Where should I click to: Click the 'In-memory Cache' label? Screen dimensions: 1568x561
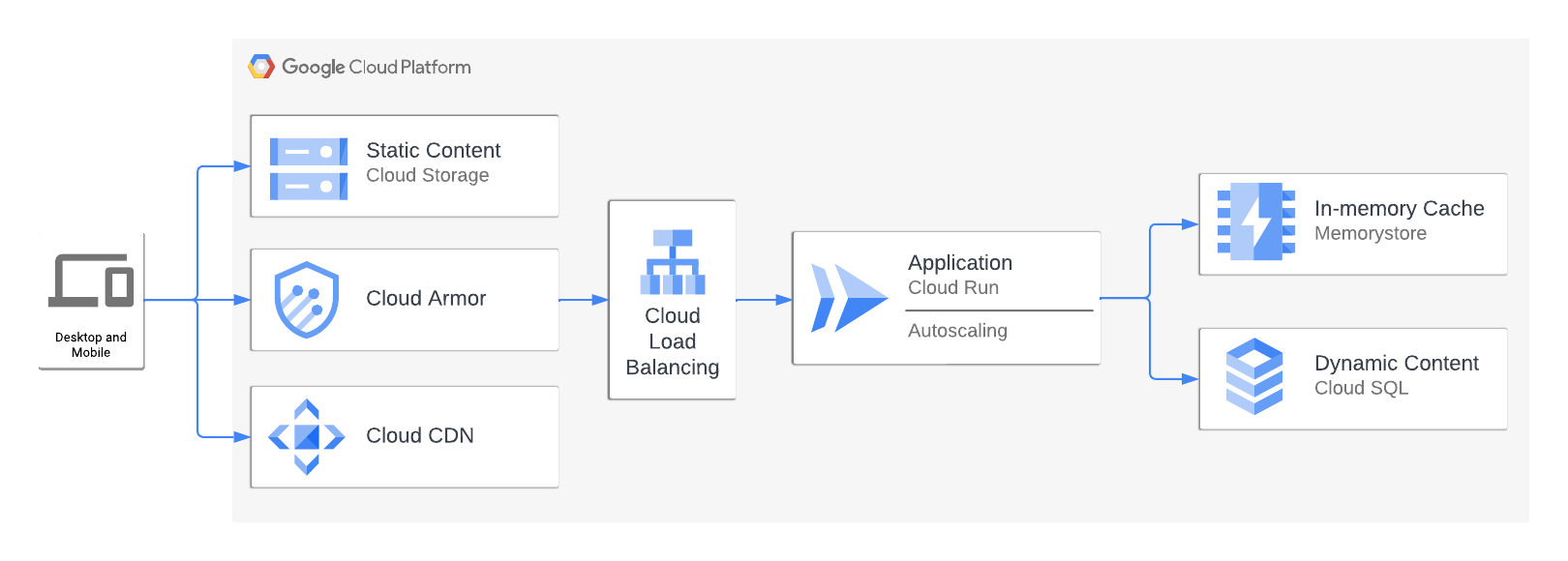click(x=1400, y=208)
